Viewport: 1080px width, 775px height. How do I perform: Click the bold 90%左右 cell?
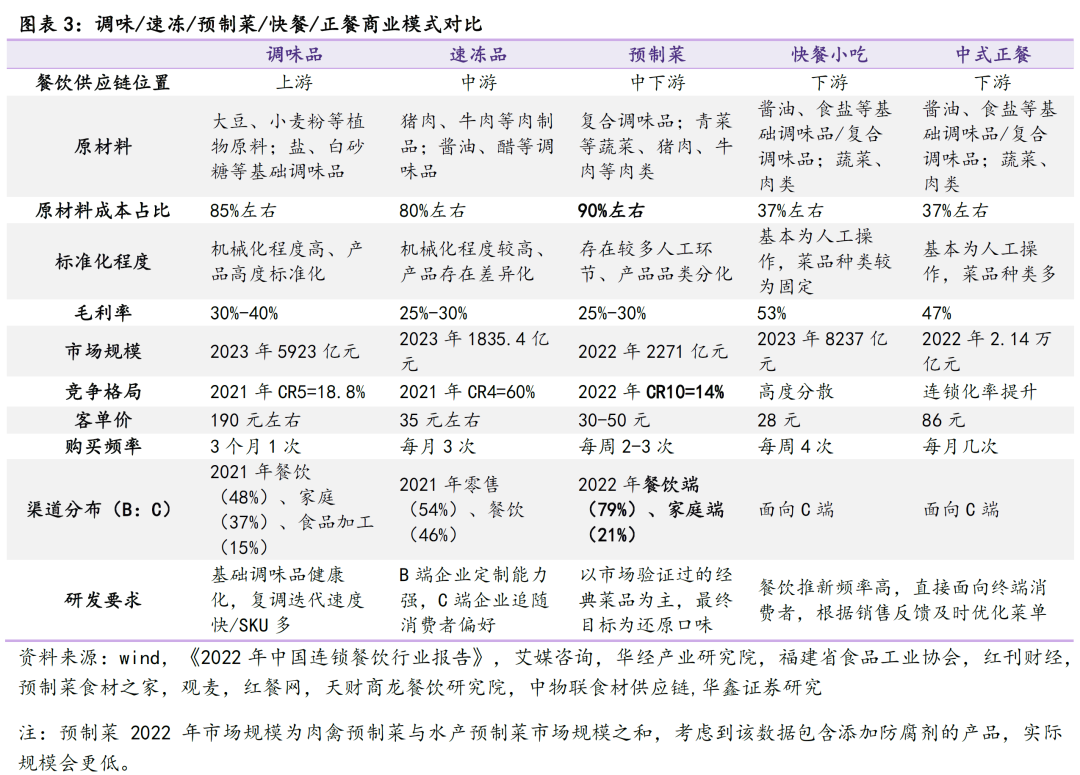tap(611, 211)
